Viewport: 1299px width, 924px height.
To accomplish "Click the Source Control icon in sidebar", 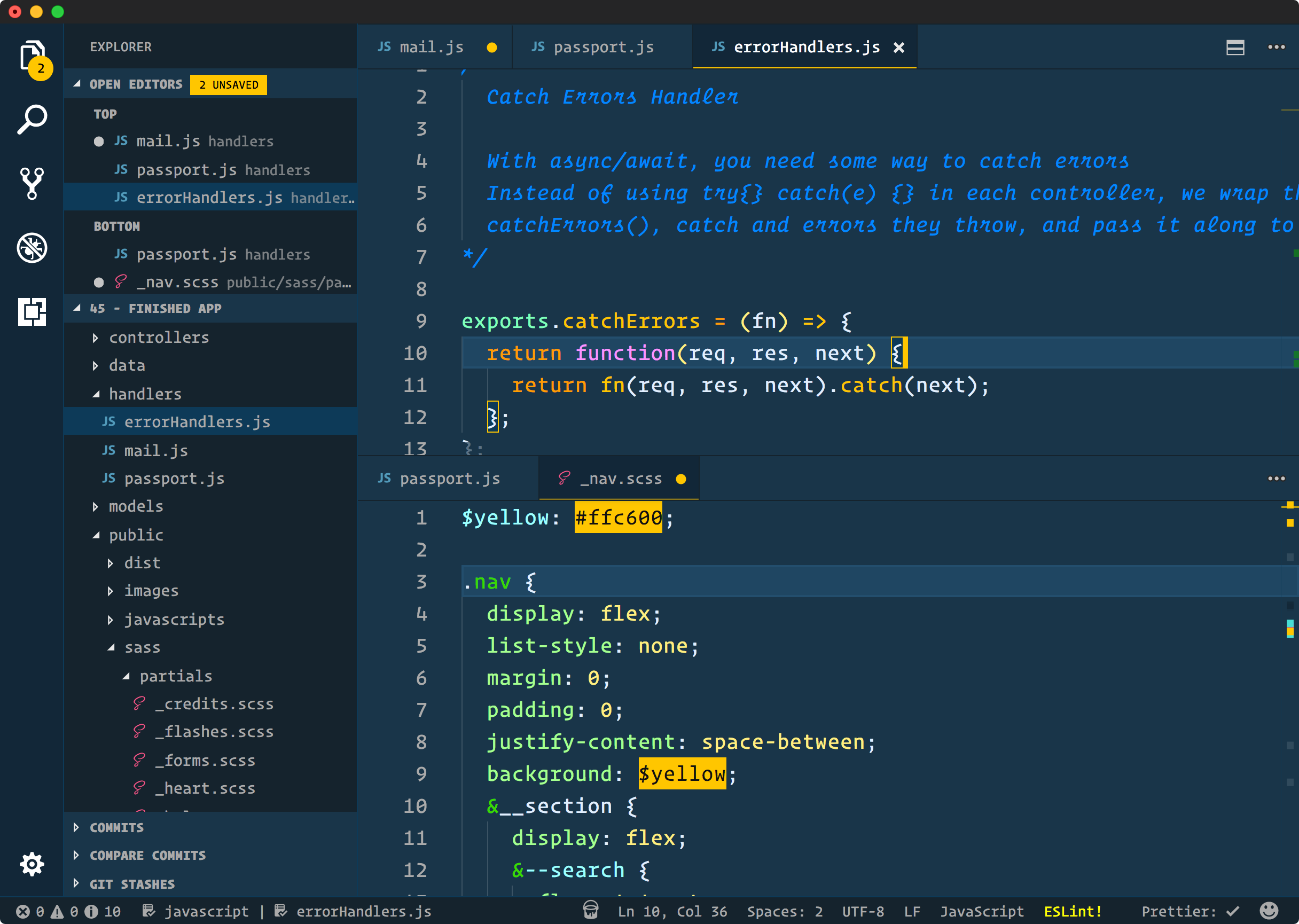I will pyautogui.click(x=31, y=183).
